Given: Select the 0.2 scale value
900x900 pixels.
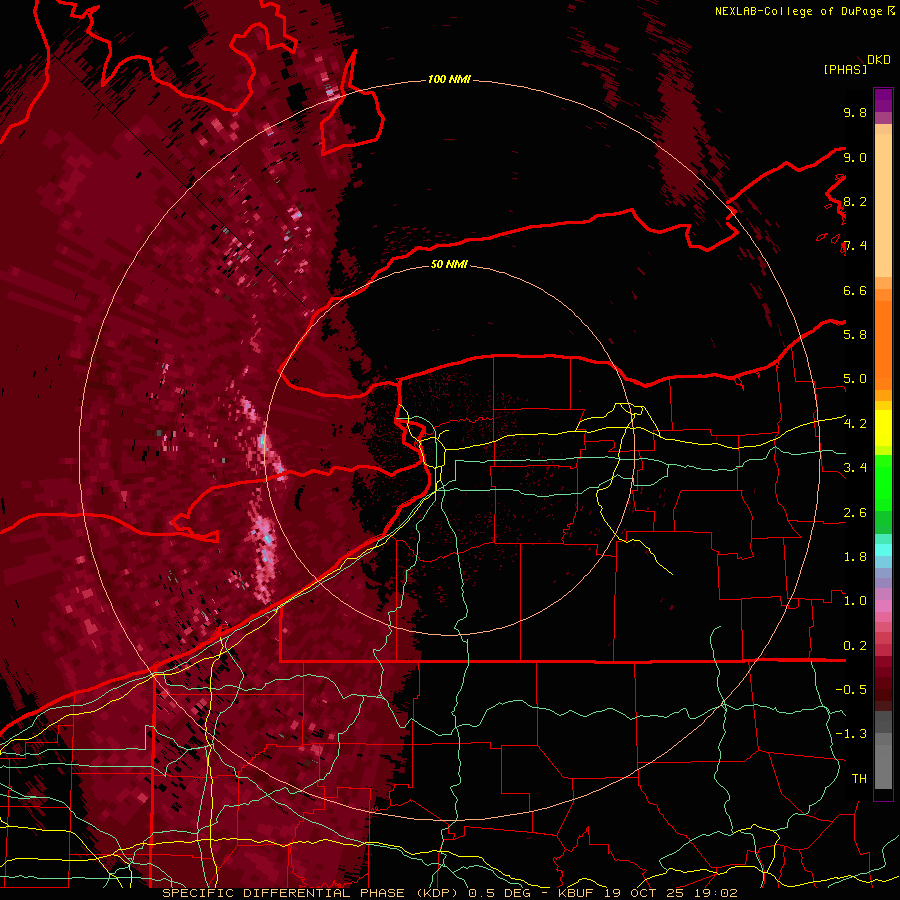Looking at the screenshot, I should (855, 645).
